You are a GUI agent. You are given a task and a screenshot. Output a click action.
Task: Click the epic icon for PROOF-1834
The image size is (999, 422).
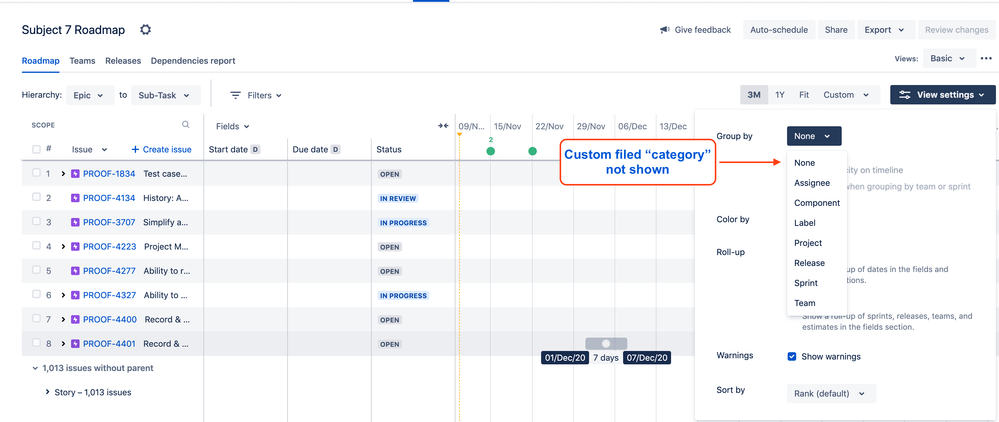click(x=75, y=173)
